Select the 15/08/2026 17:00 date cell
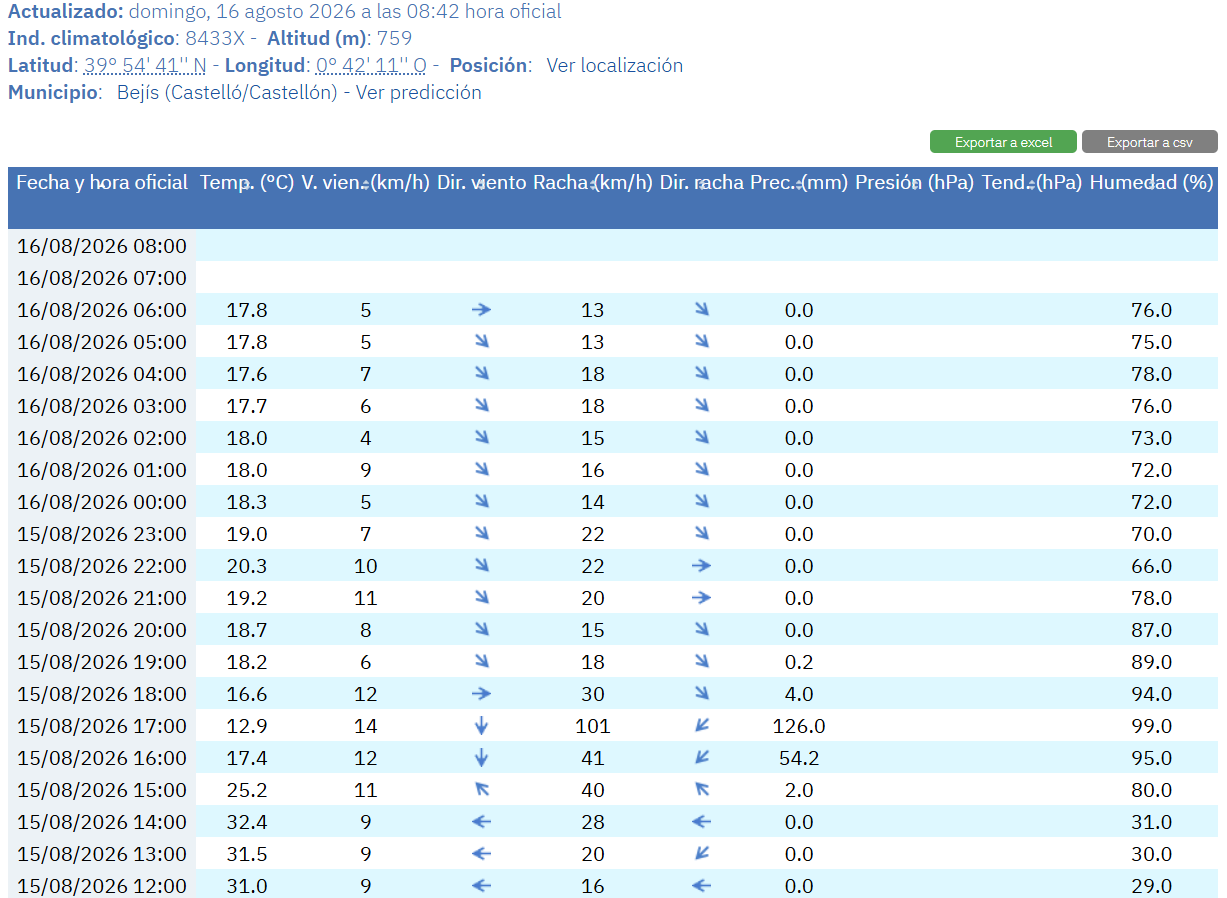Screen dimensions: 1227x898 pyautogui.click(x=102, y=726)
